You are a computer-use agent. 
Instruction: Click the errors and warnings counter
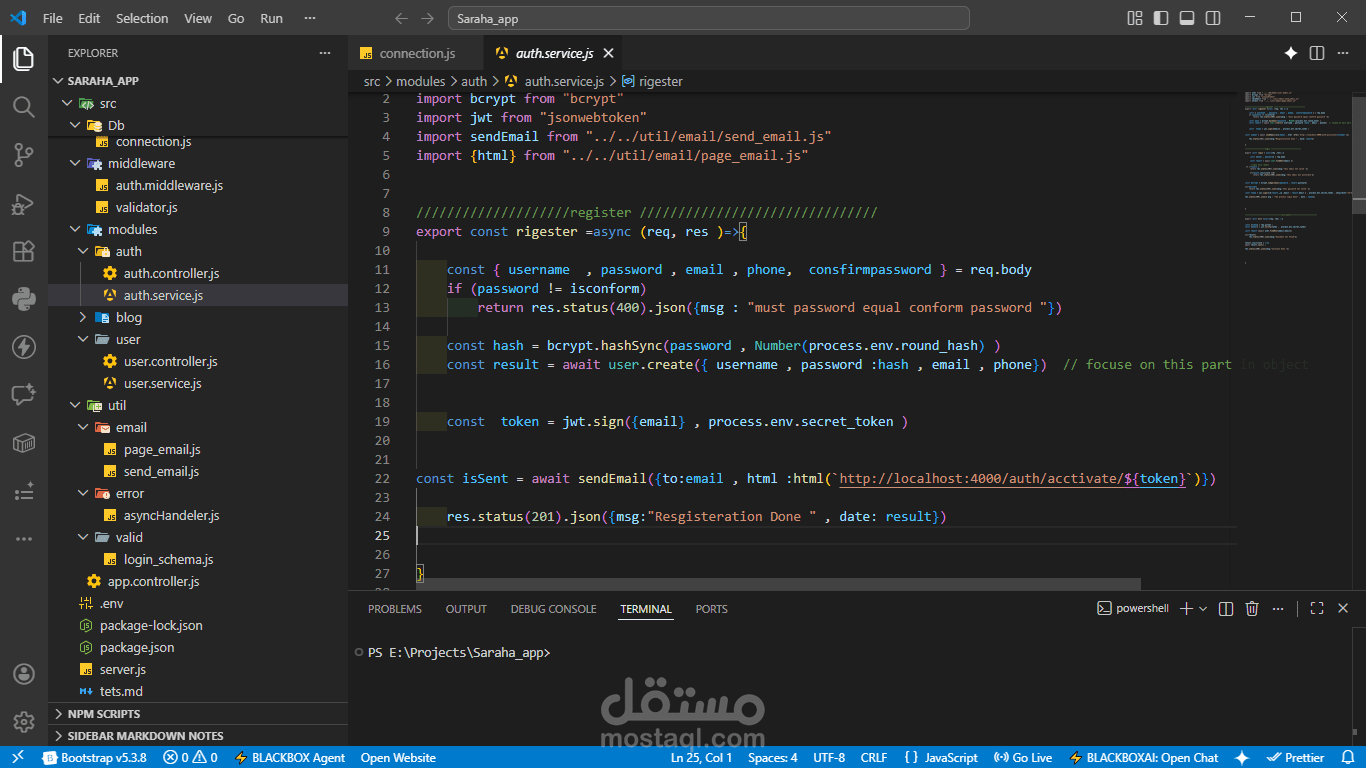coord(191,758)
